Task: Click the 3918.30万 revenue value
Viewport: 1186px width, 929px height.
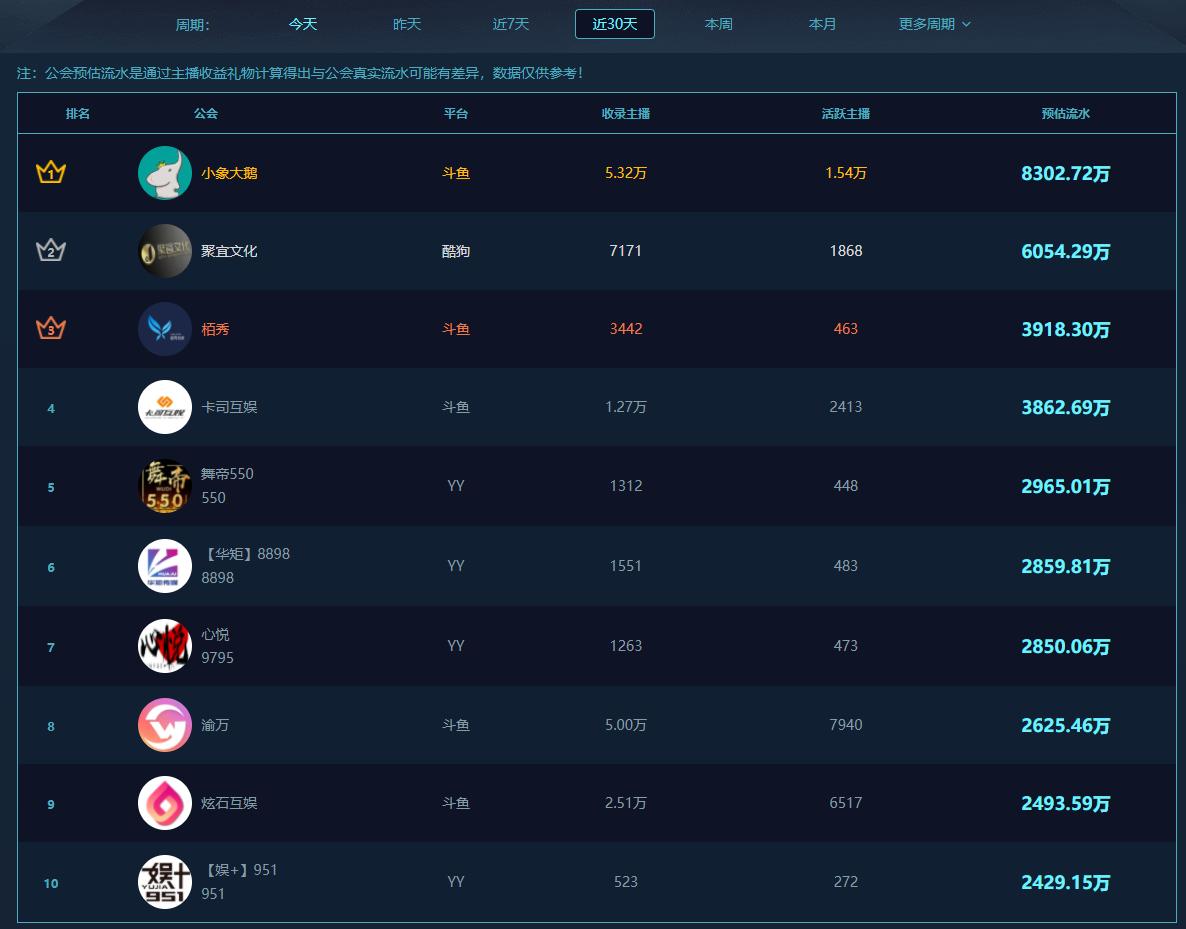Action: tap(1066, 330)
